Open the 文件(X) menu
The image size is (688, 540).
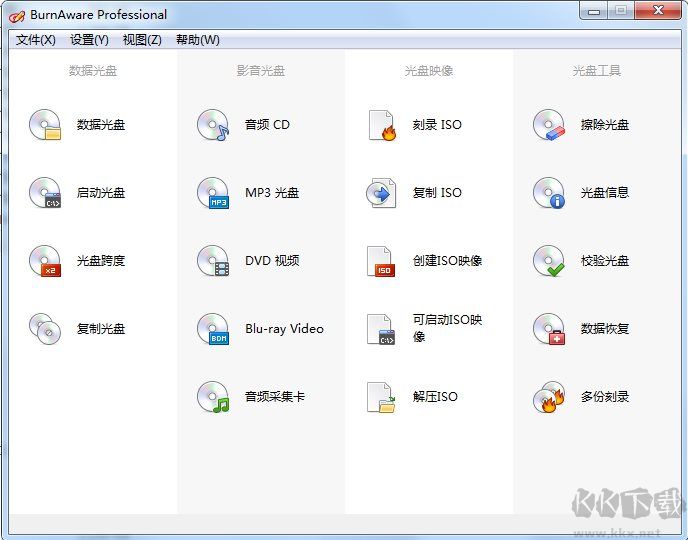36,40
